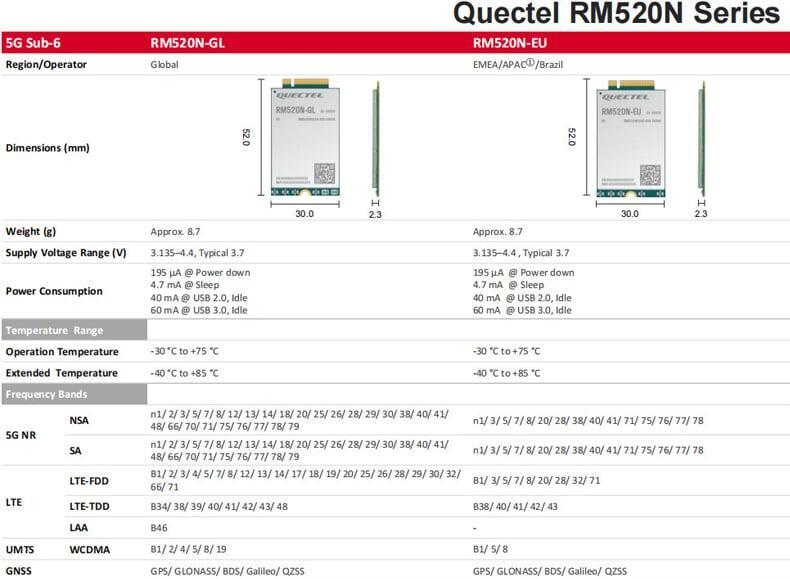
Task: Click the '2.3' thickness label under EU side view
Action: pyautogui.click(x=701, y=214)
